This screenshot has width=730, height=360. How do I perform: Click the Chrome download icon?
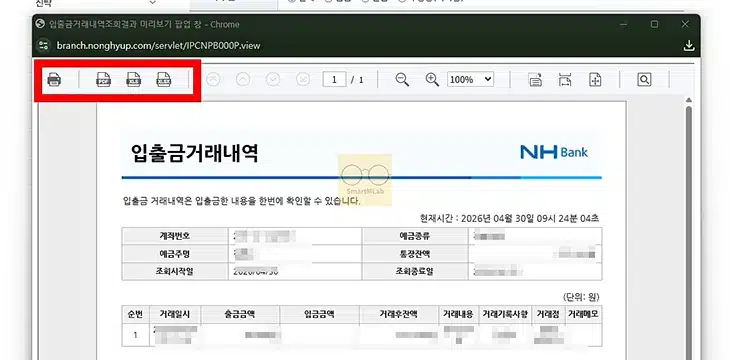[689, 46]
